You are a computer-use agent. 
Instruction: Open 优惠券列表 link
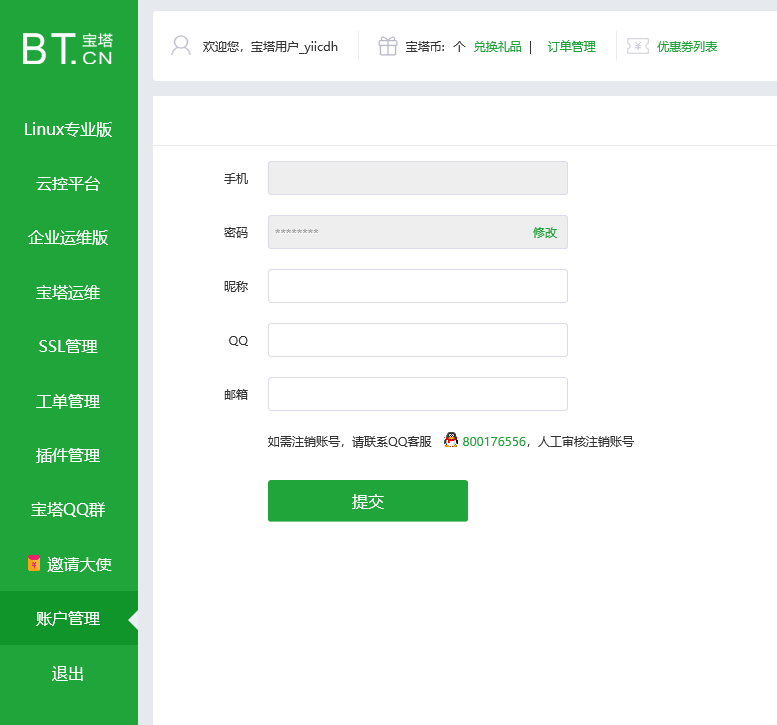point(687,47)
